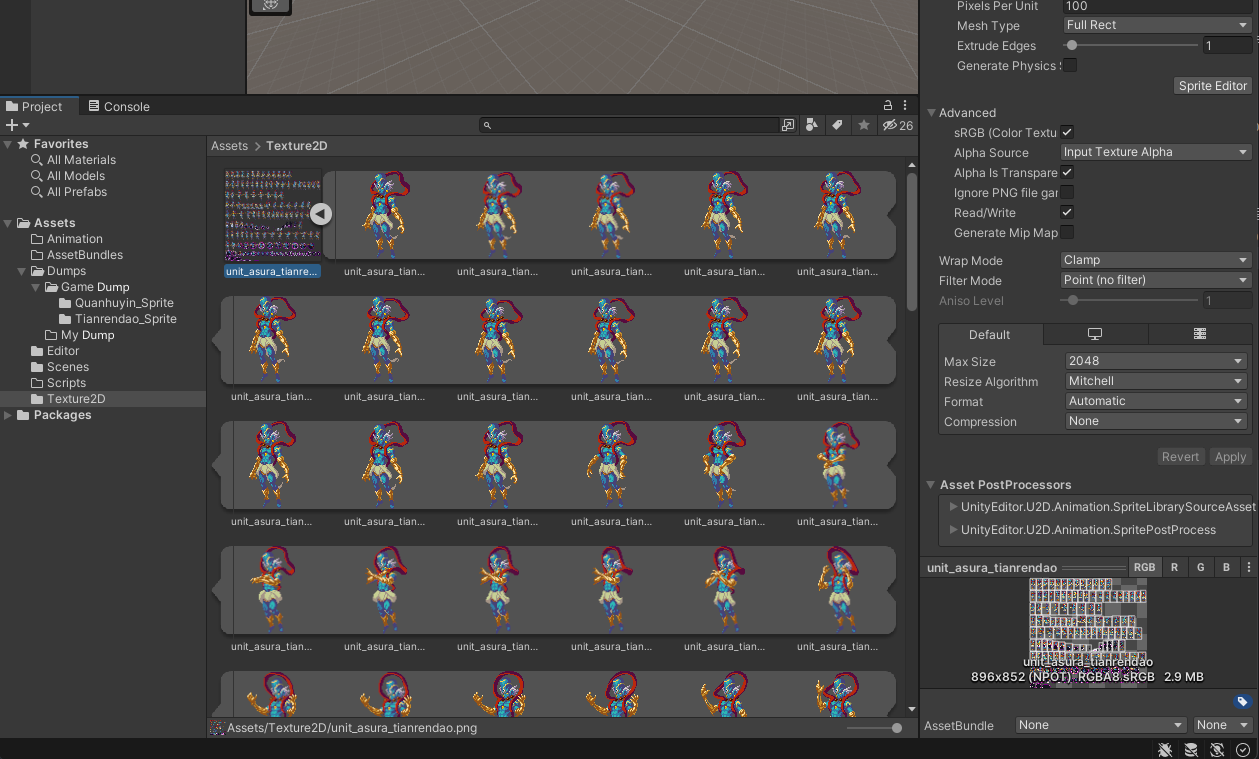Open the Max Size dropdown

pos(1156,361)
